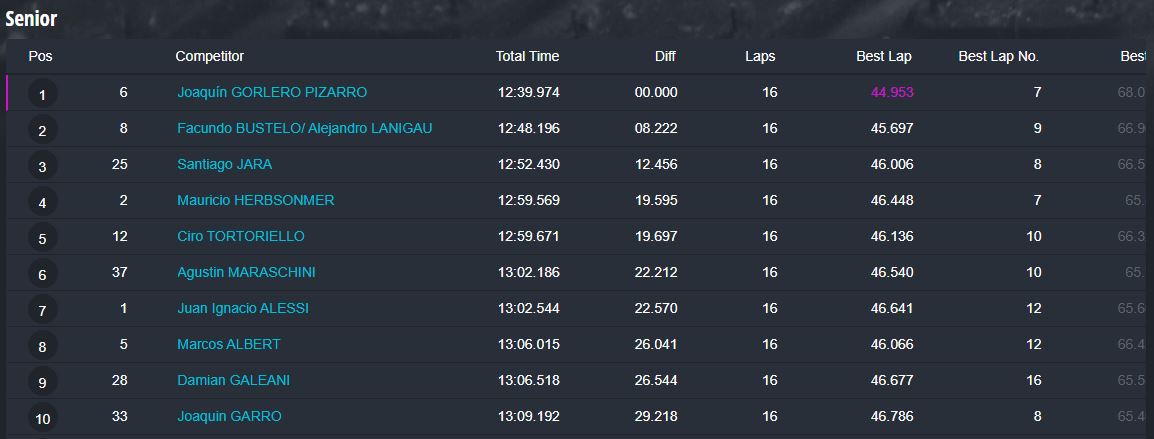The width and height of the screenshot is (1154, 439).
Task: Open Joaquín GORLERO PIZARRO competitor link
Action: 272,93
